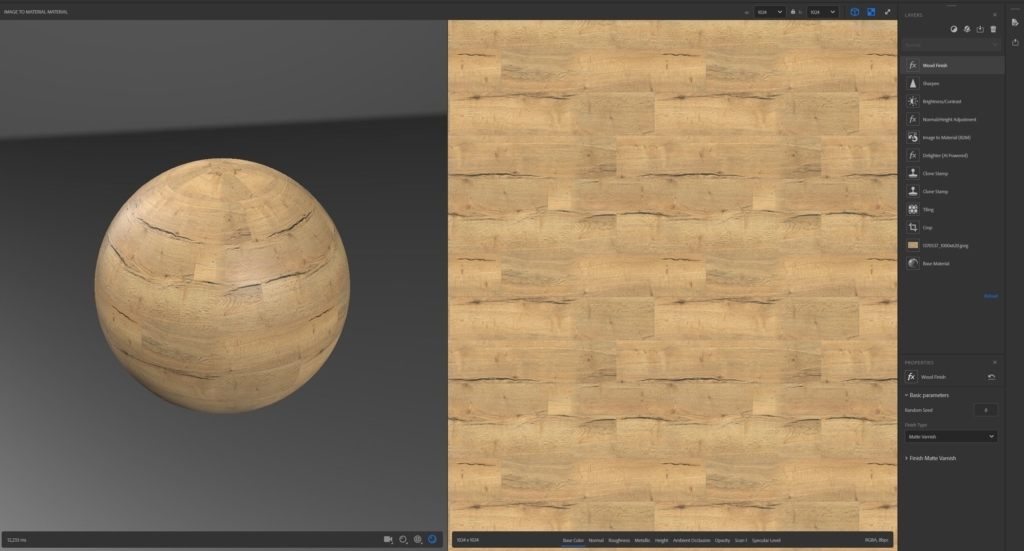The image size is (1024, 551).
Task: Switch to the Roughness channel tab
Action: (x=619, y=541)
